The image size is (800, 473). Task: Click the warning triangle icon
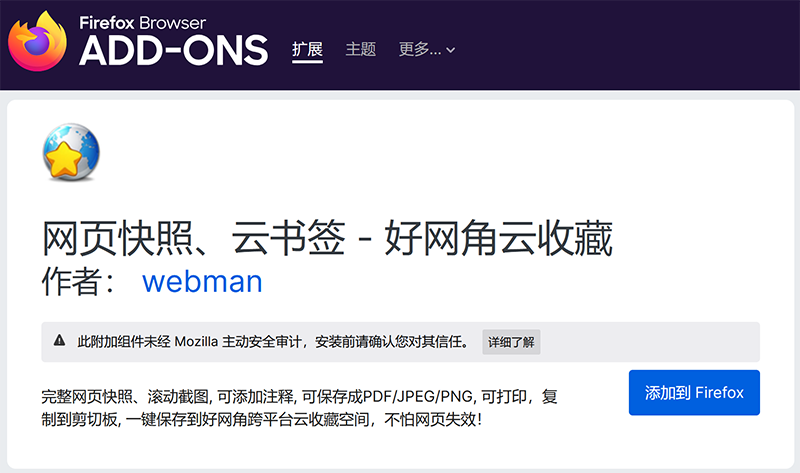(x=59, y=341)
